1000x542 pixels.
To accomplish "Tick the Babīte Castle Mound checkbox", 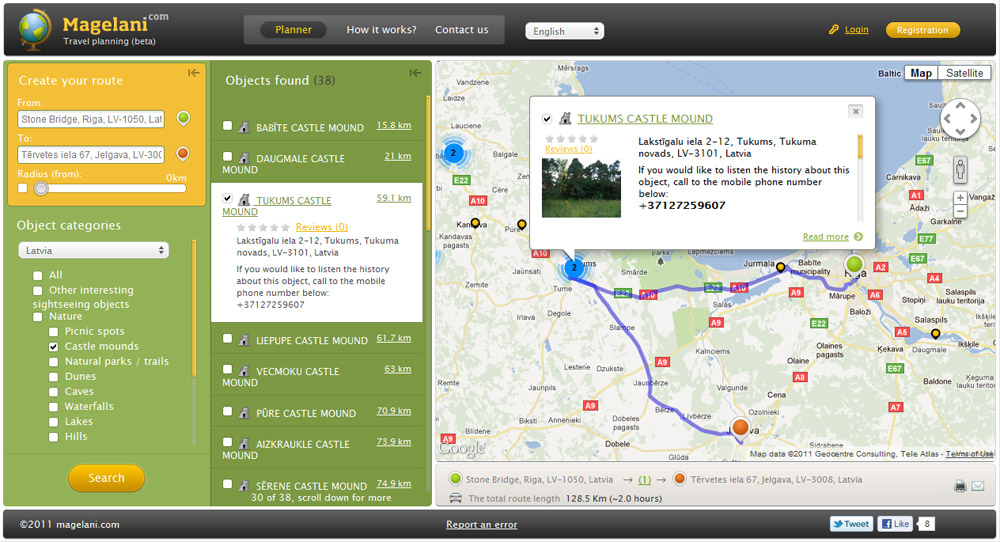I will 228,126.
